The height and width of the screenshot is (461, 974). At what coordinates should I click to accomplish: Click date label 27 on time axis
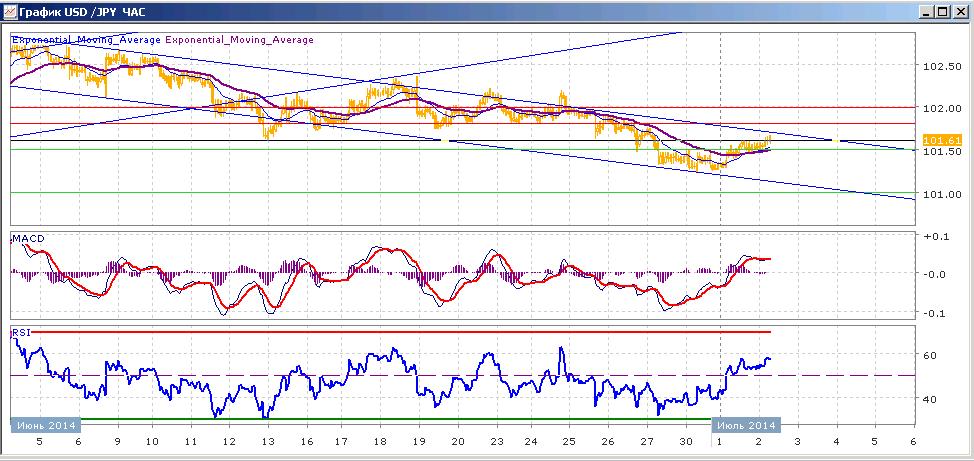[x=648, y=442]
